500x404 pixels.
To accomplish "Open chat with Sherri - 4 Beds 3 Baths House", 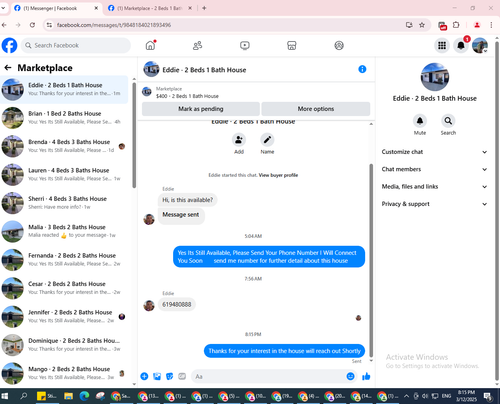I will click(64, 203).
